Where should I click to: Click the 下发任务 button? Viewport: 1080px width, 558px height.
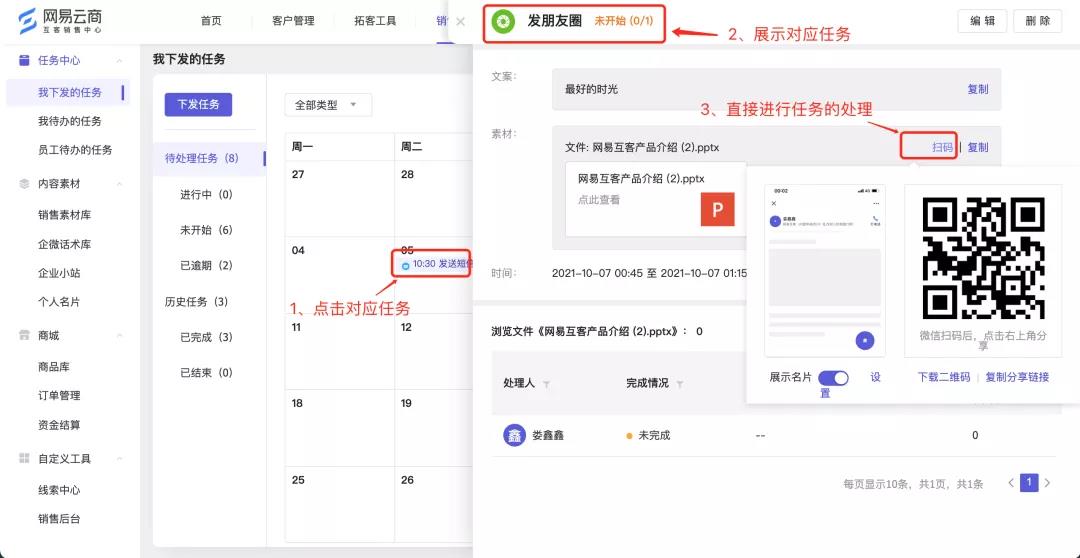[x=198, y=105]
